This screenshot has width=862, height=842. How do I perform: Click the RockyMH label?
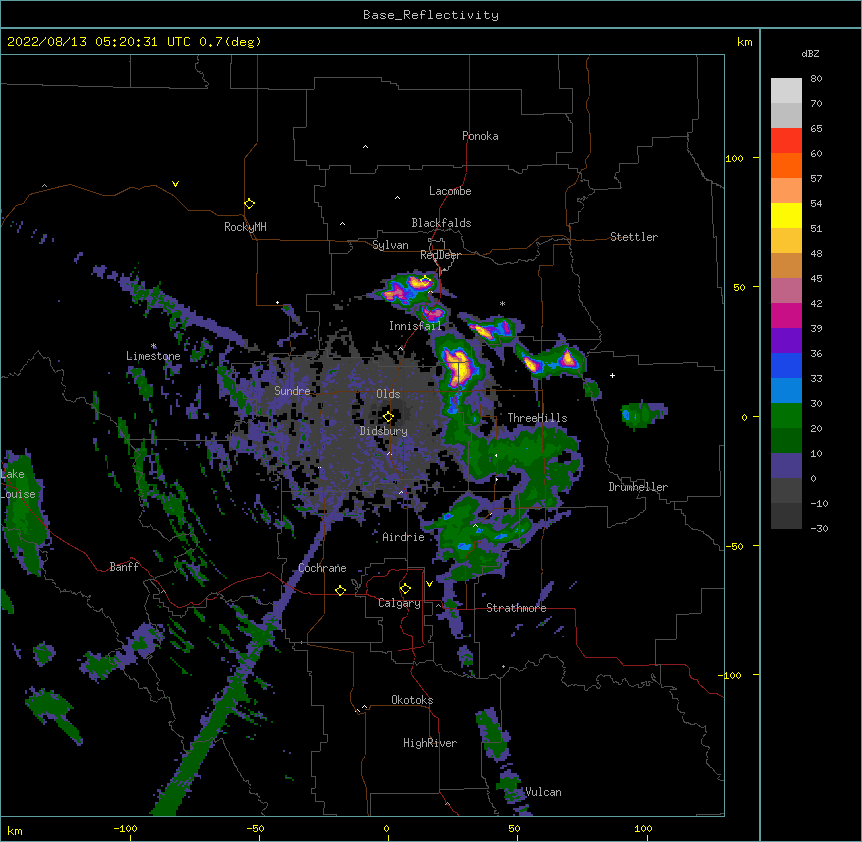[245, 227]
